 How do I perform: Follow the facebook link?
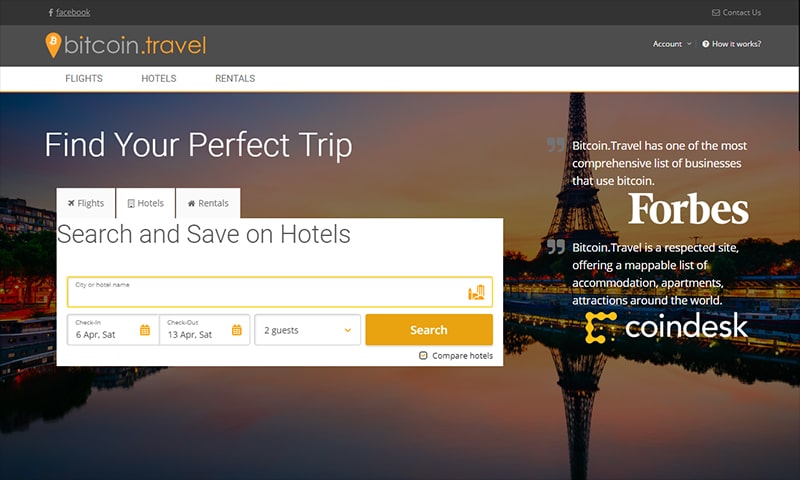tap(73, 12)
